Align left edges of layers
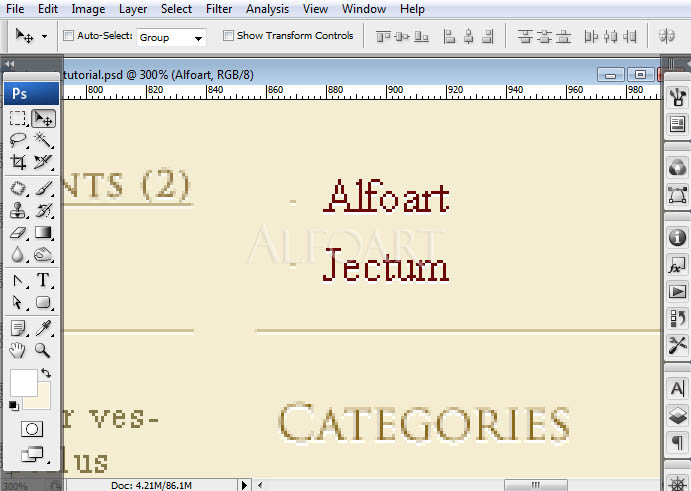 click(x=449, y=37)
